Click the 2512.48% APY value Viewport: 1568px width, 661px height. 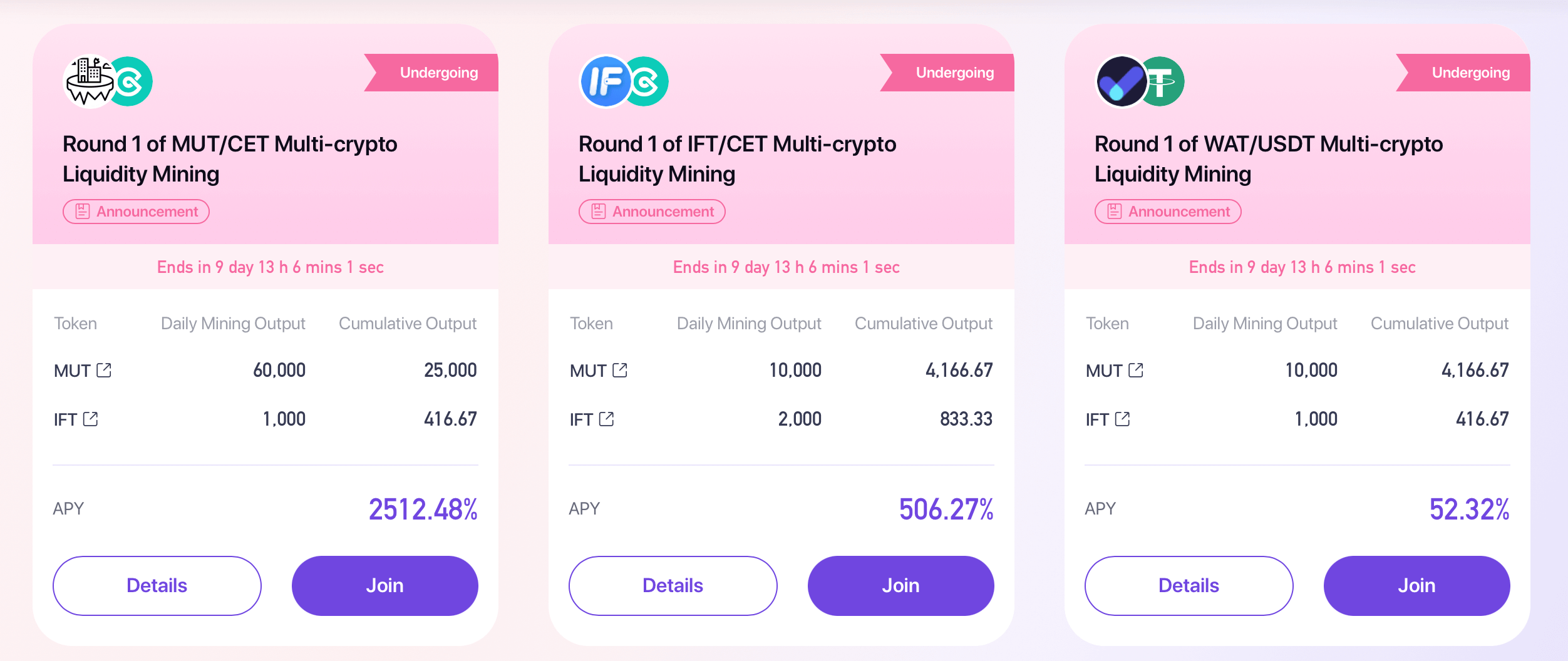[x=423, y=509]
